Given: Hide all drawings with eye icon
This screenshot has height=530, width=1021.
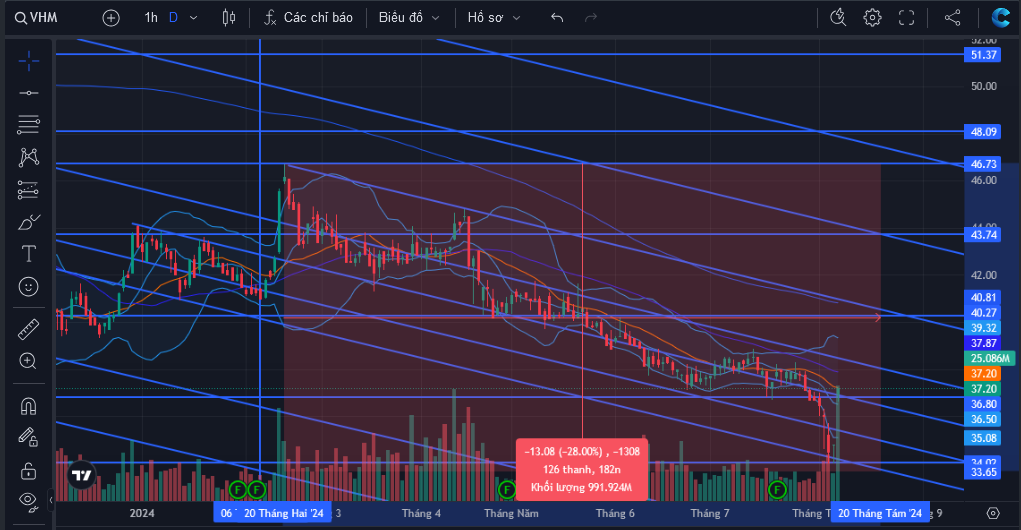Looking at the screenshot, I should (28, 500).
